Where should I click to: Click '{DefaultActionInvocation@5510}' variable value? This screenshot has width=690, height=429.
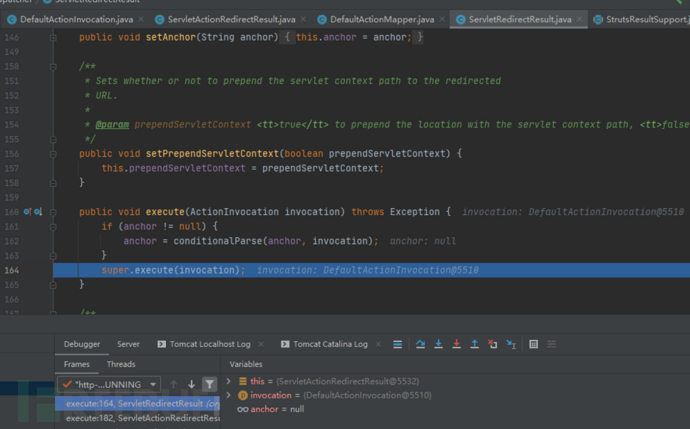pyautogui.click(x=367, y=395)
